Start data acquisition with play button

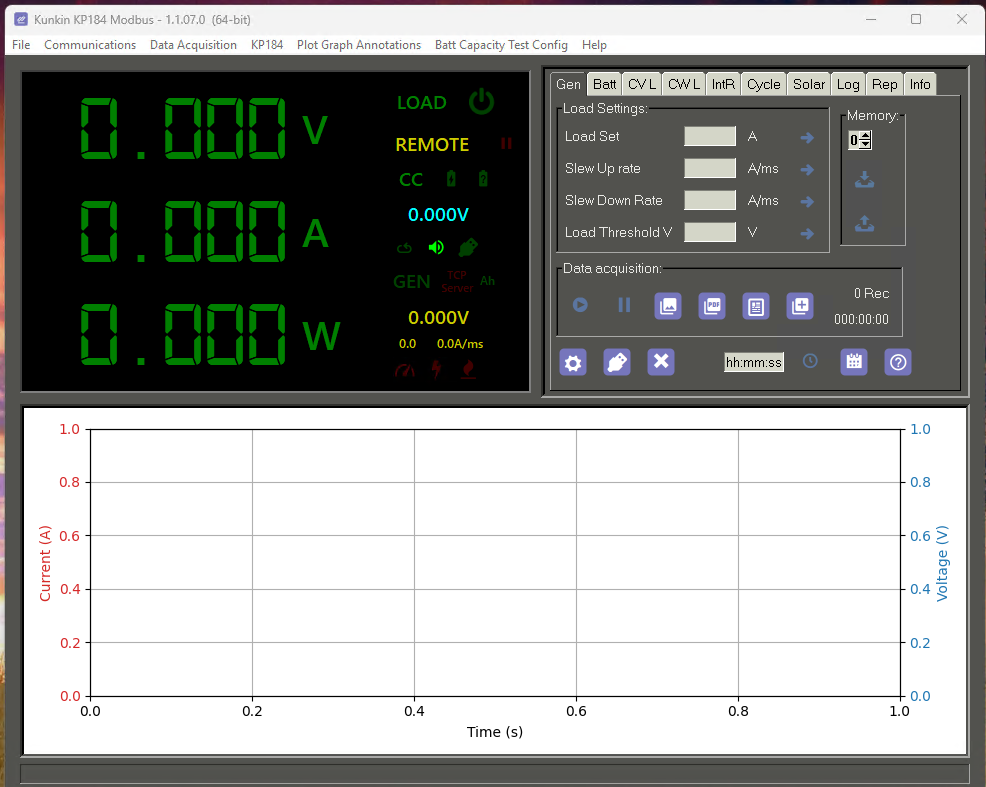(x=580, y=305)
